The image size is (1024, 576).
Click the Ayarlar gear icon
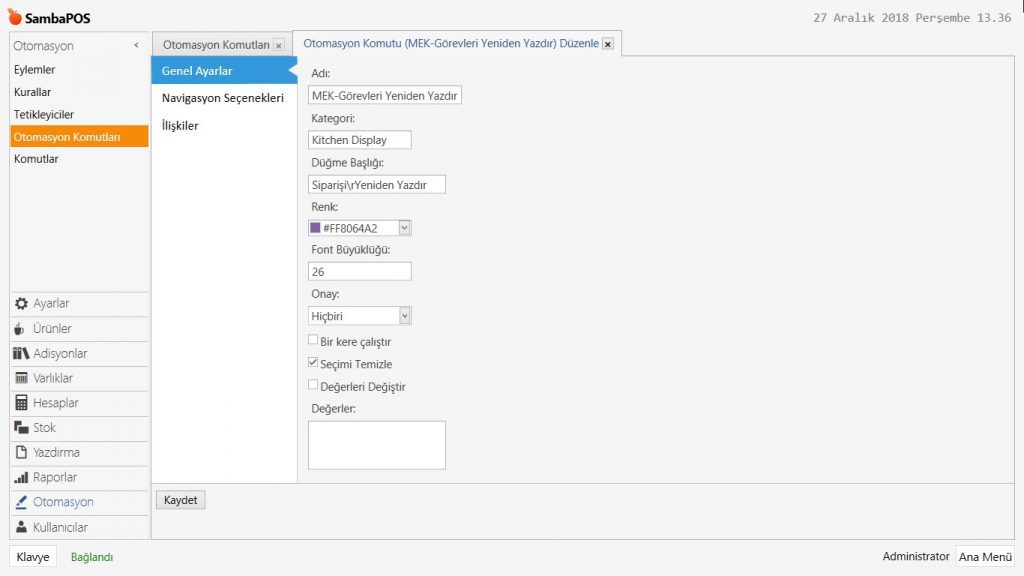tap(21, 304)
